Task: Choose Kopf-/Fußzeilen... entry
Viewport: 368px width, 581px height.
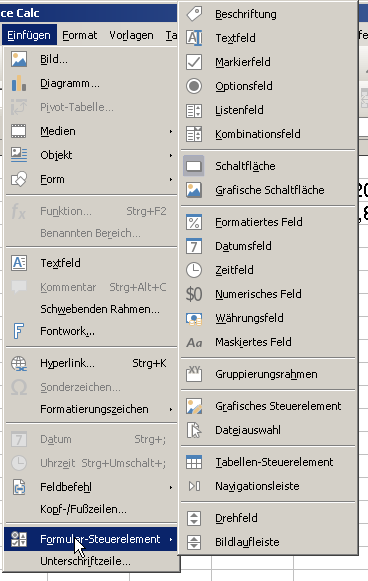Action: tap(91, 509)
